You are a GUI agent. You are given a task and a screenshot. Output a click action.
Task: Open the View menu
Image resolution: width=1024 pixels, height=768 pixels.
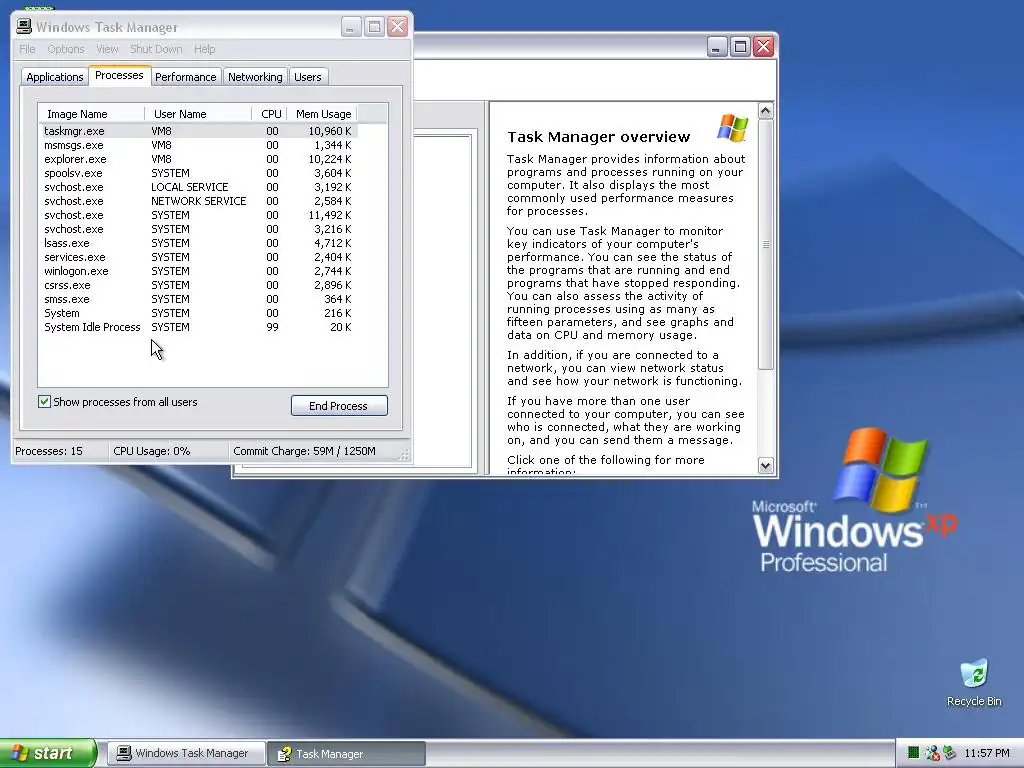(107, 49)
